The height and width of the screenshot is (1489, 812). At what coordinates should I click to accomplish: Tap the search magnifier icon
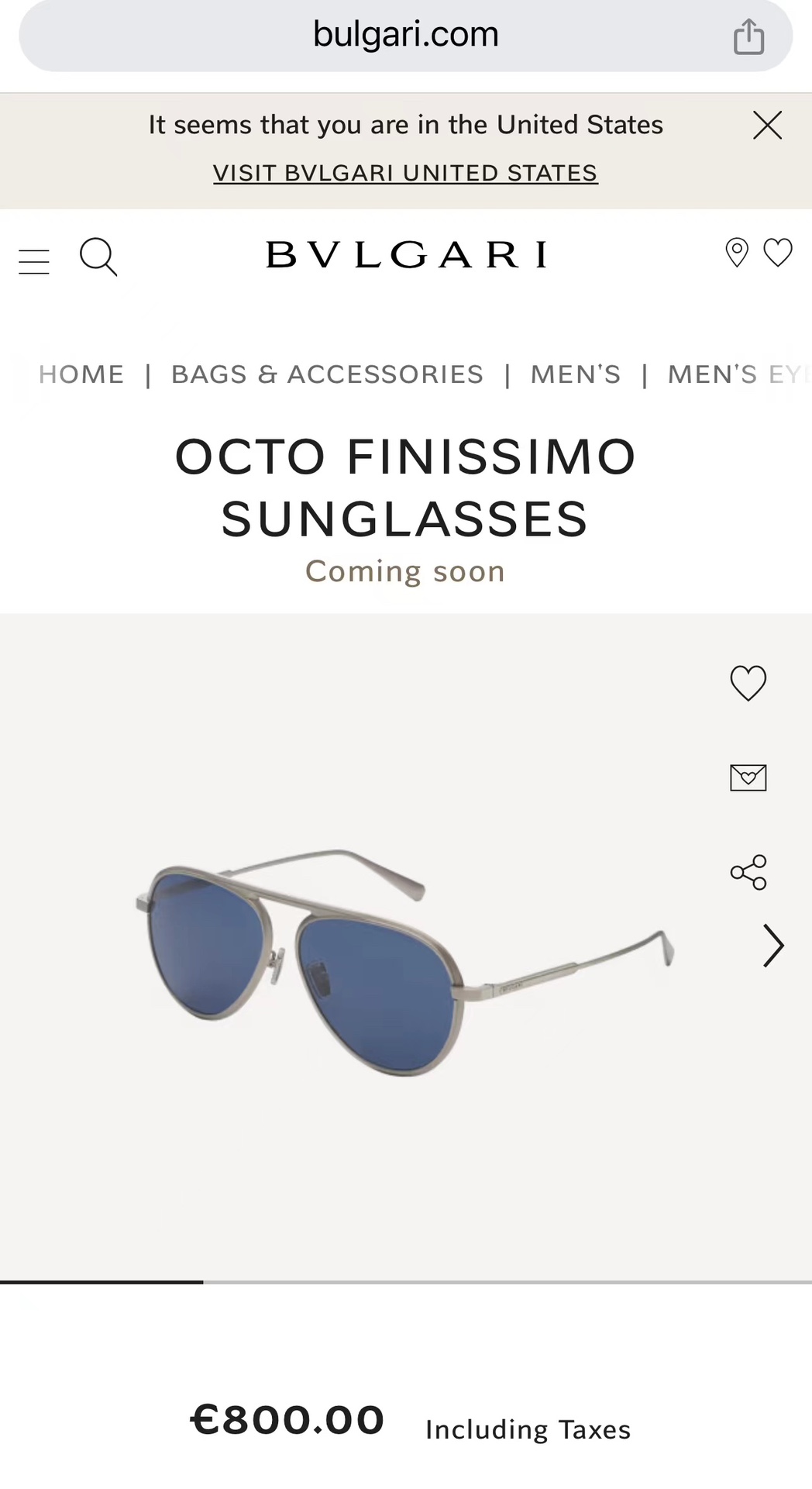click(98, 257)
